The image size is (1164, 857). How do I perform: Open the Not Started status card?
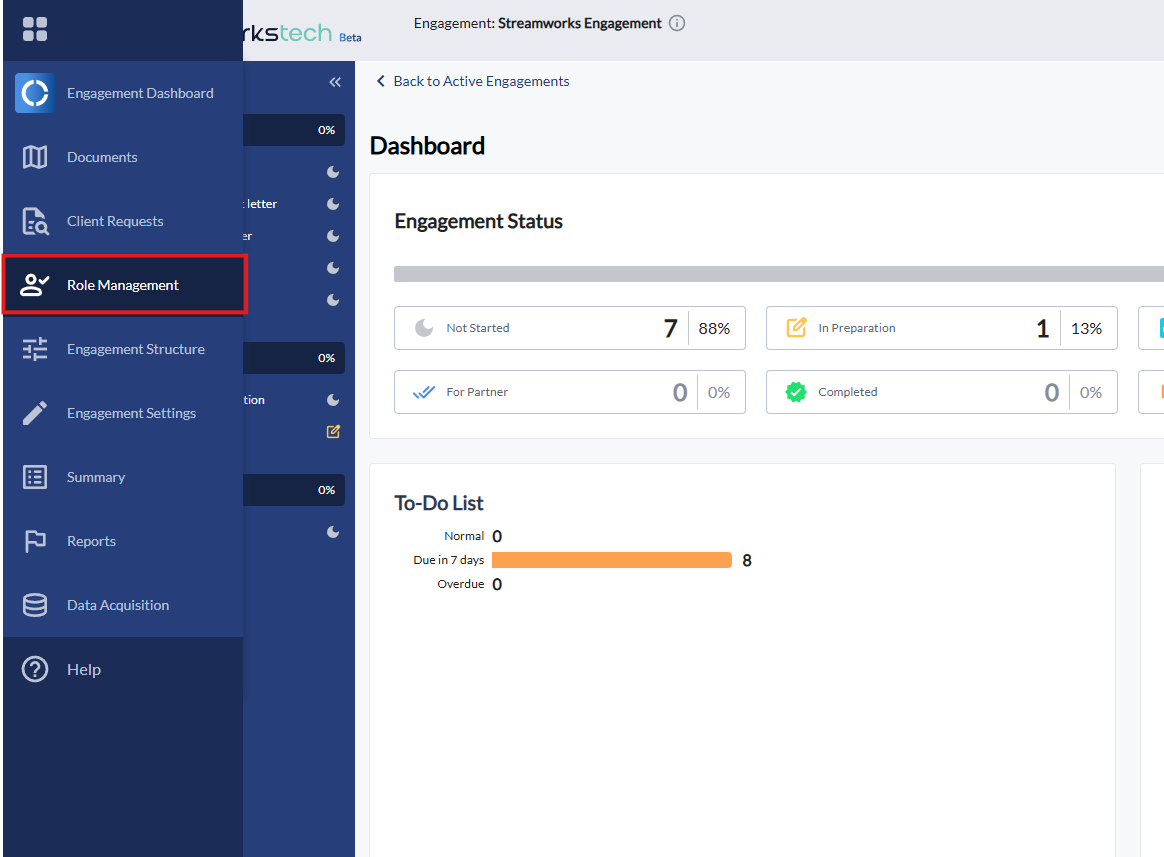coord(569,328)
